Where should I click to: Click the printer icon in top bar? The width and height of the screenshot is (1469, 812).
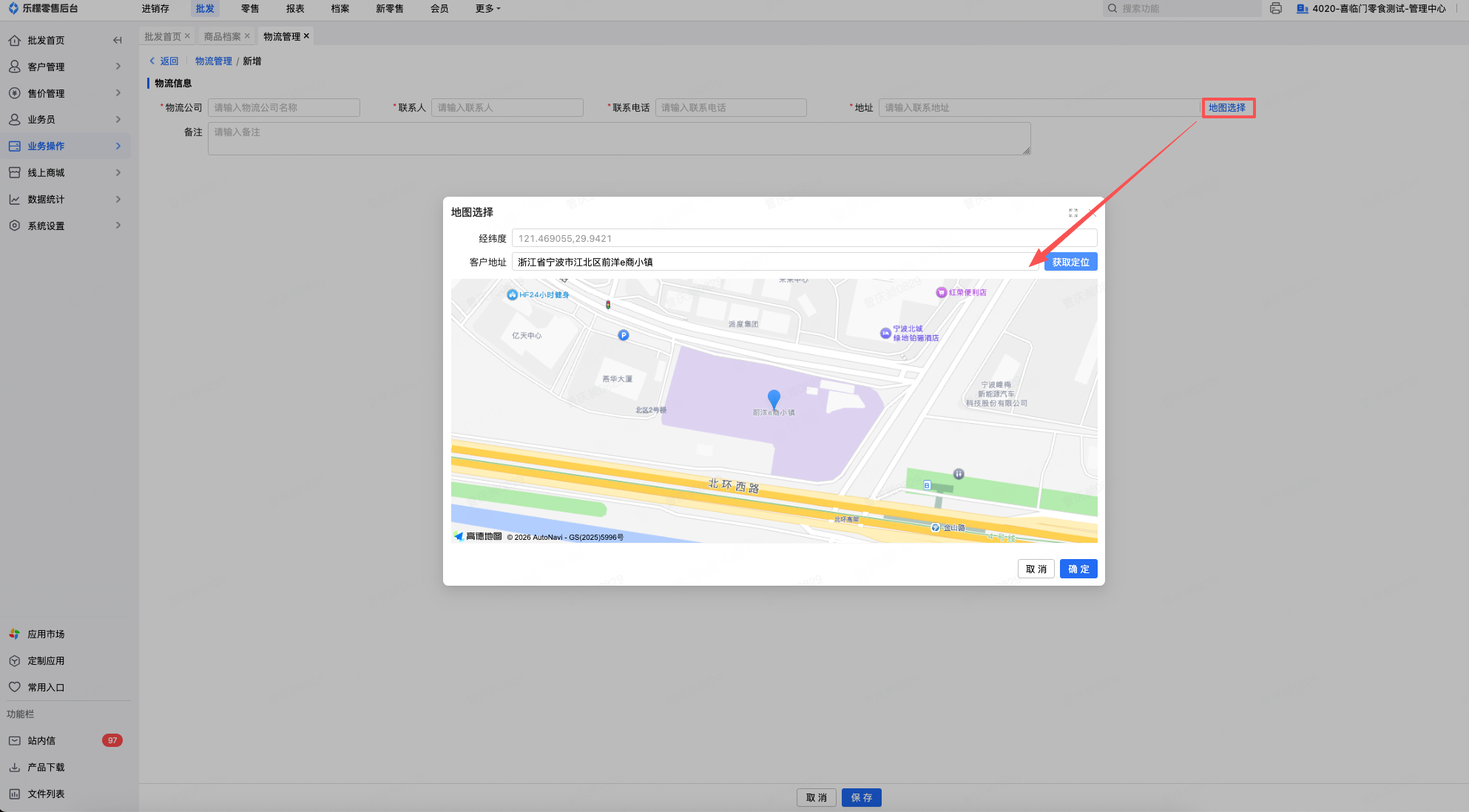click(x=1276, y=9)
